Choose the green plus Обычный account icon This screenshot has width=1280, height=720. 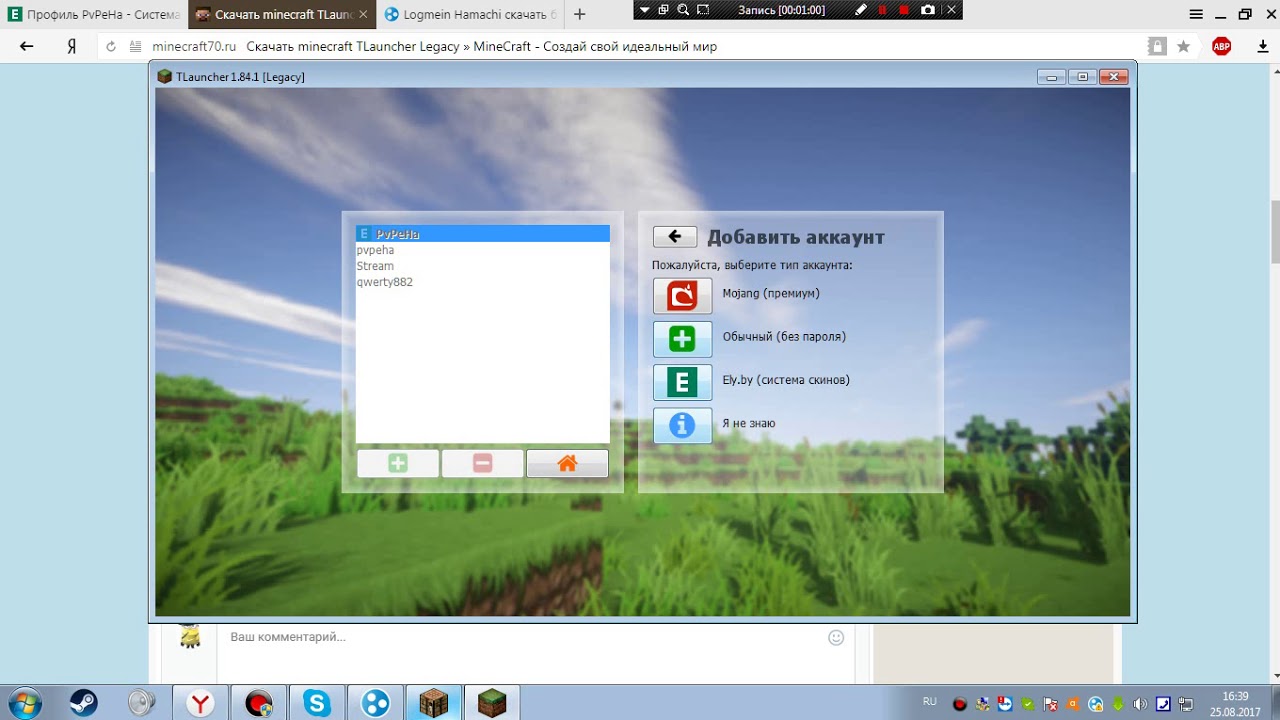click(682, 339)
